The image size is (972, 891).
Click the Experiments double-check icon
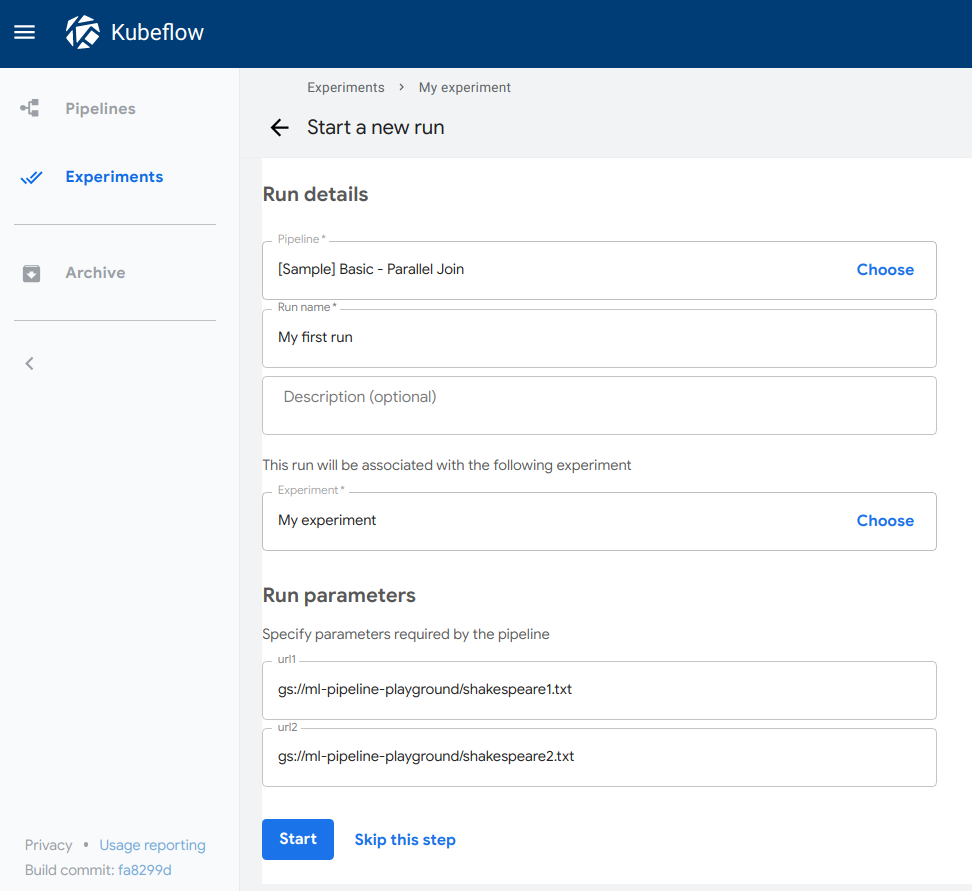tap(31, 177)
